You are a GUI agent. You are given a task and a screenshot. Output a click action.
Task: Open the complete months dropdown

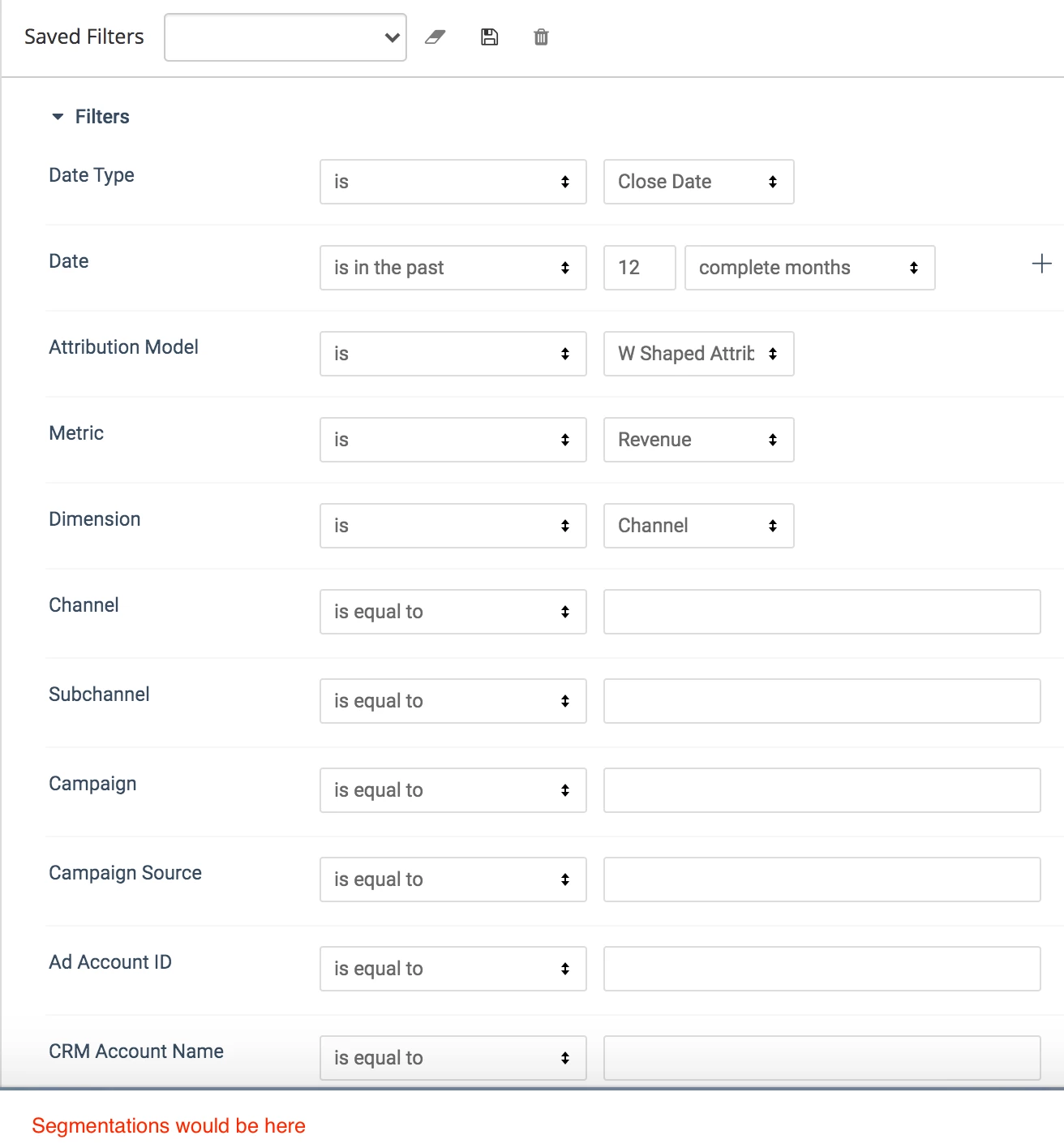pyautogui.click(x=810, y=268)
